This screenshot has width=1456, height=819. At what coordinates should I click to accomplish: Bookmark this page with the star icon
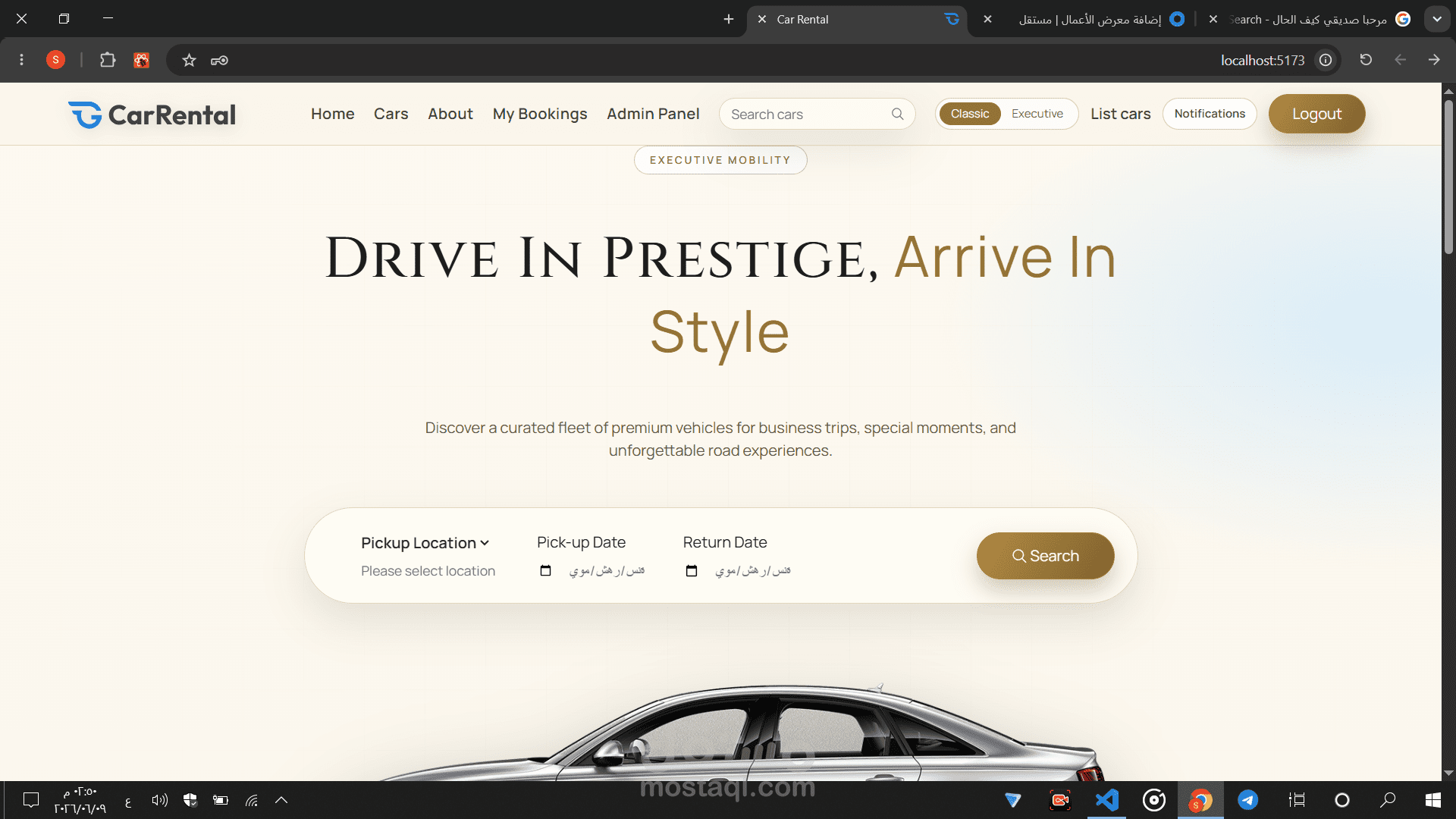coord(189,60)
